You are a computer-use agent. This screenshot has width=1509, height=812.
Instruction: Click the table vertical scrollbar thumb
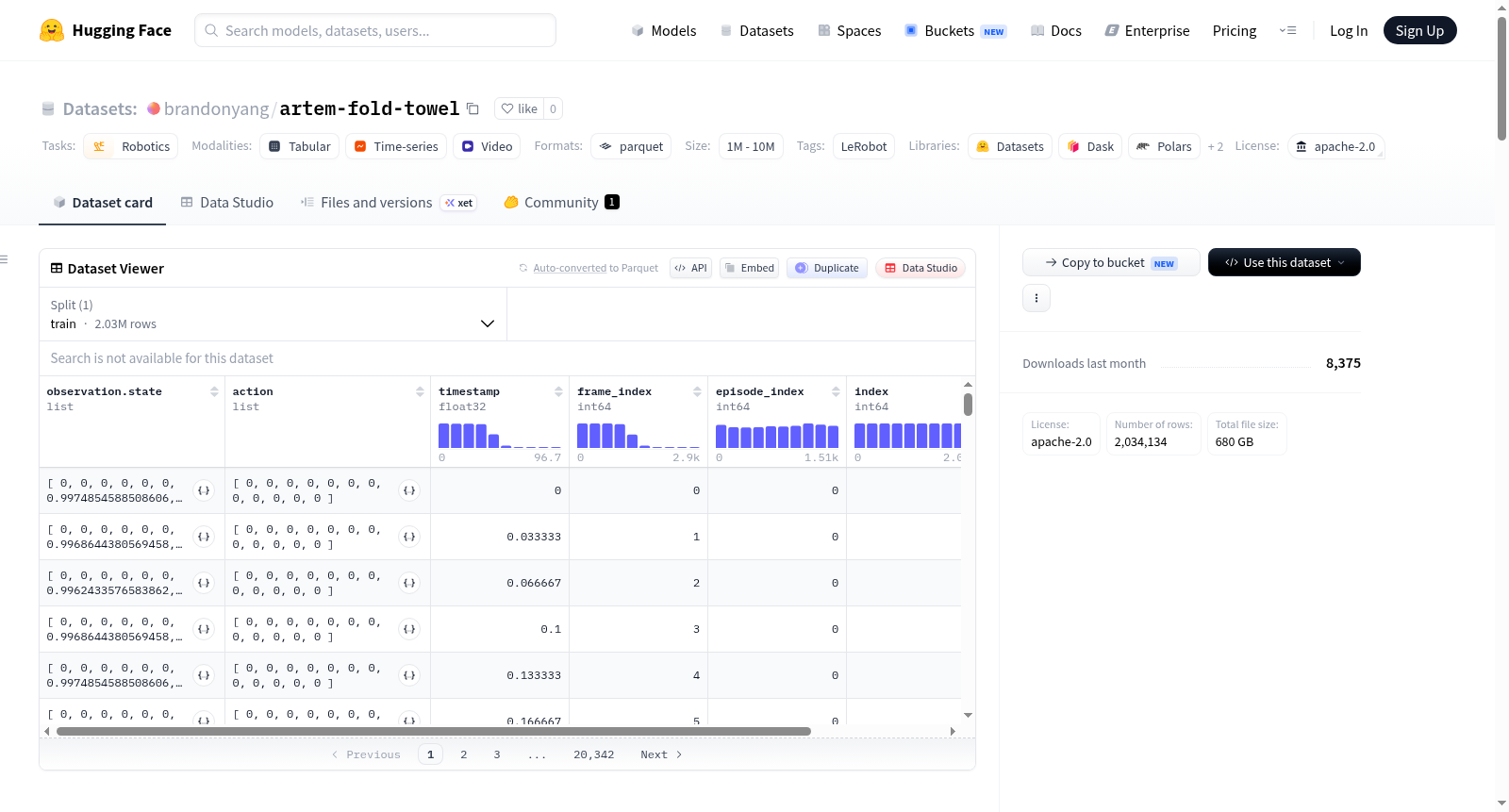pos(968,405)
